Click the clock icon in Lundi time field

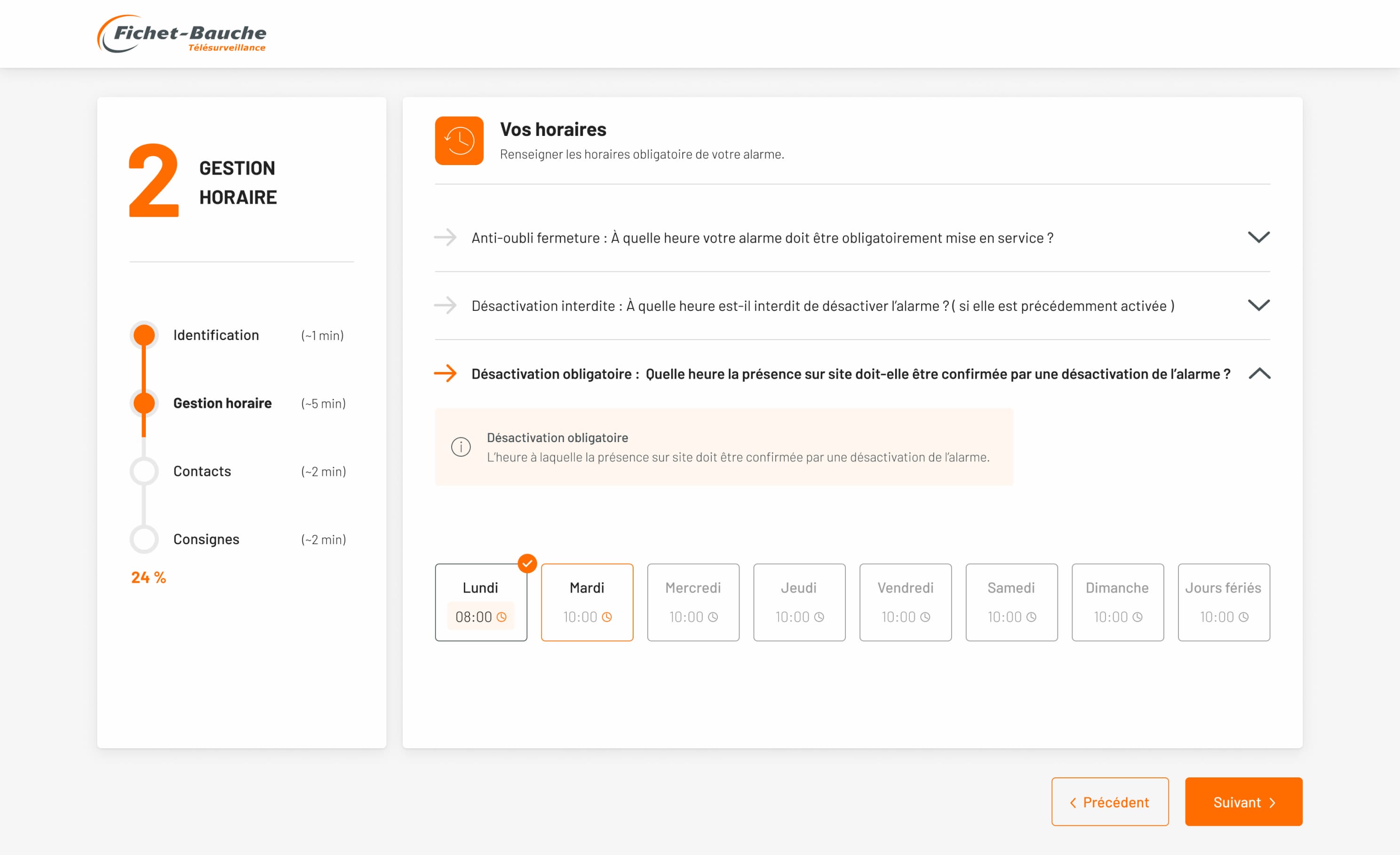[501, 617]
